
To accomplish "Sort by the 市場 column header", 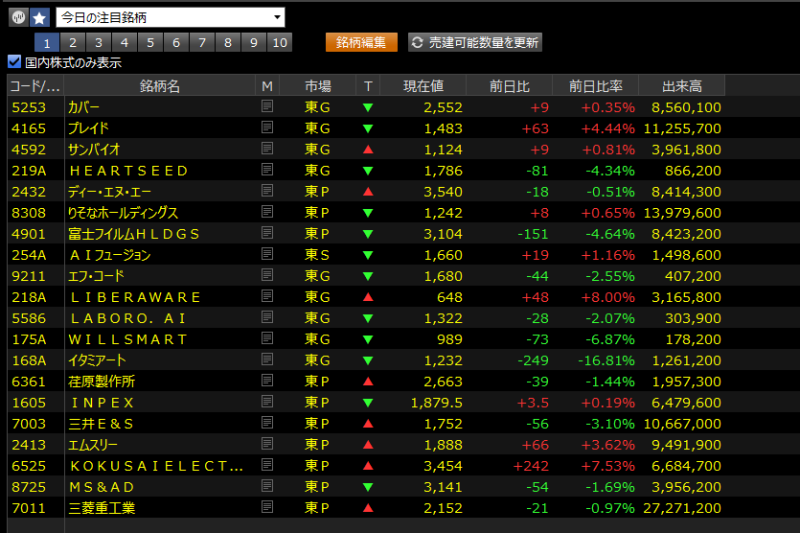I will [318, 86].
